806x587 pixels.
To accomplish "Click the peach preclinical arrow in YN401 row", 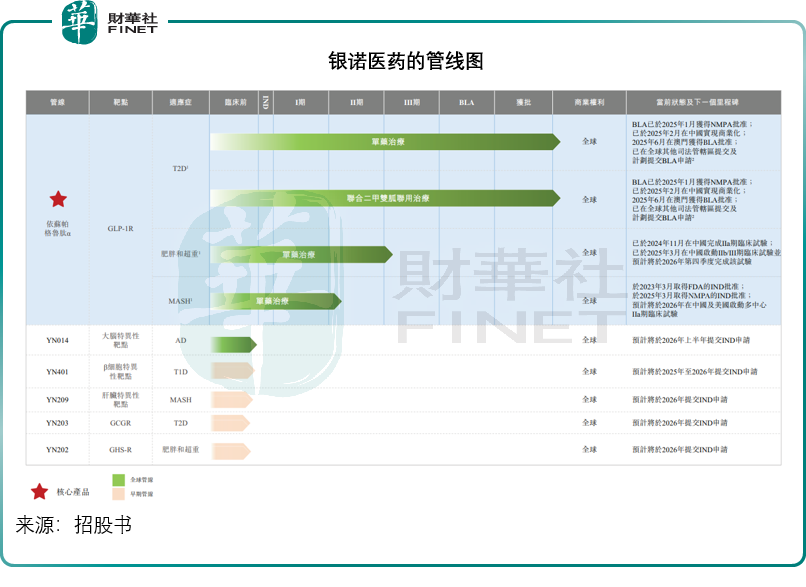I will [232, 371].
